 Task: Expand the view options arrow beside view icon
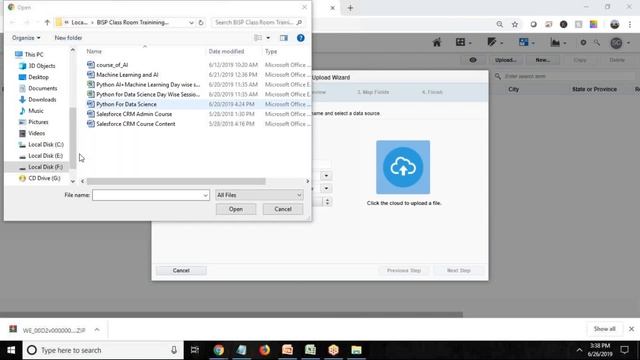[x=268, y=38]
